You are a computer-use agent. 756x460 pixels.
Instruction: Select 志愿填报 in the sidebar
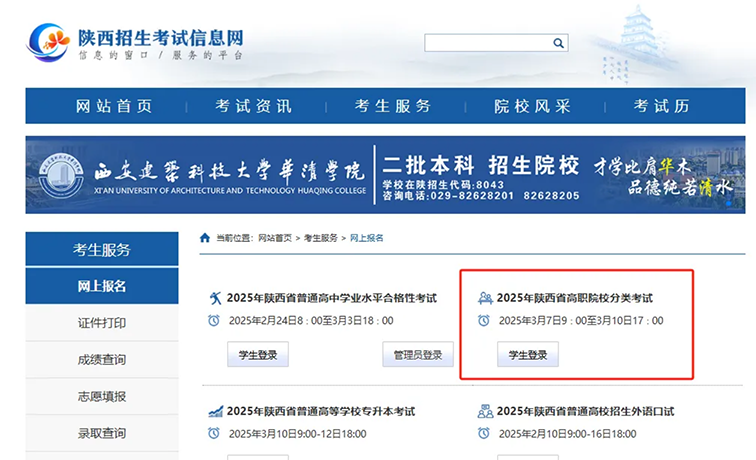102,396
